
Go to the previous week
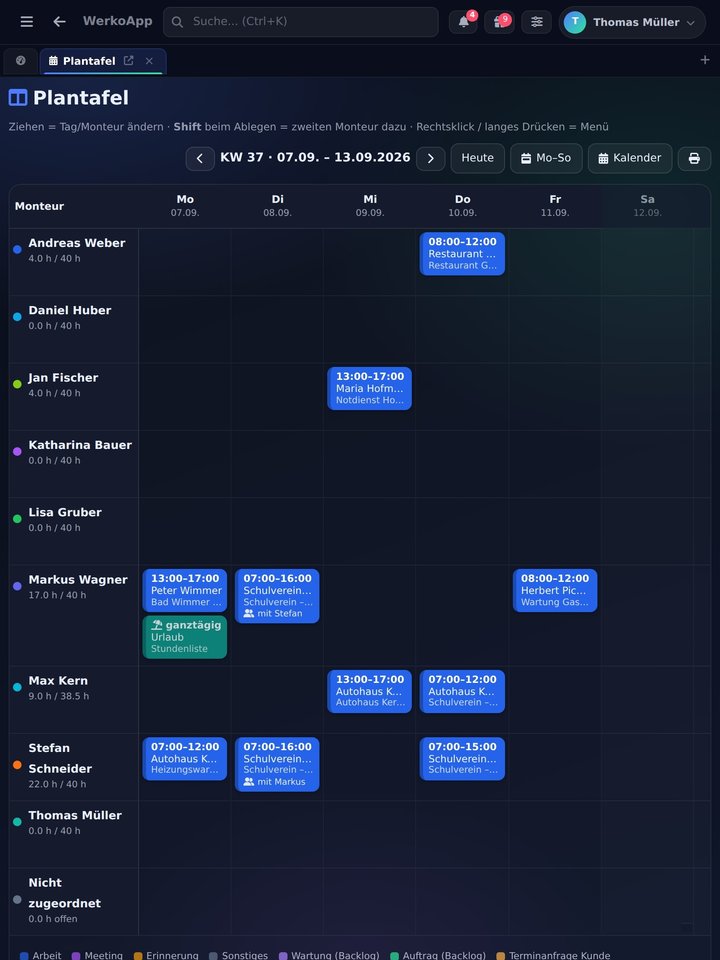point(200,159)
